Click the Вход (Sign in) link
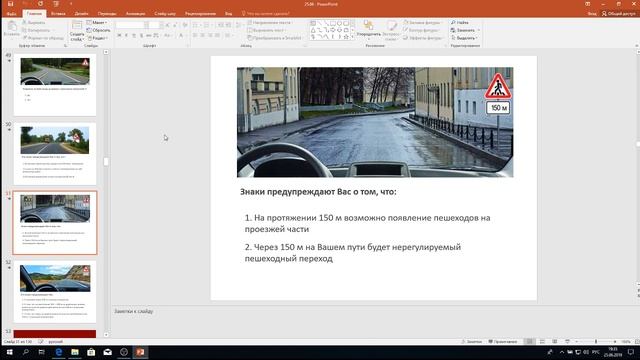This screenshot has width=640, height=360. (592, 13)
